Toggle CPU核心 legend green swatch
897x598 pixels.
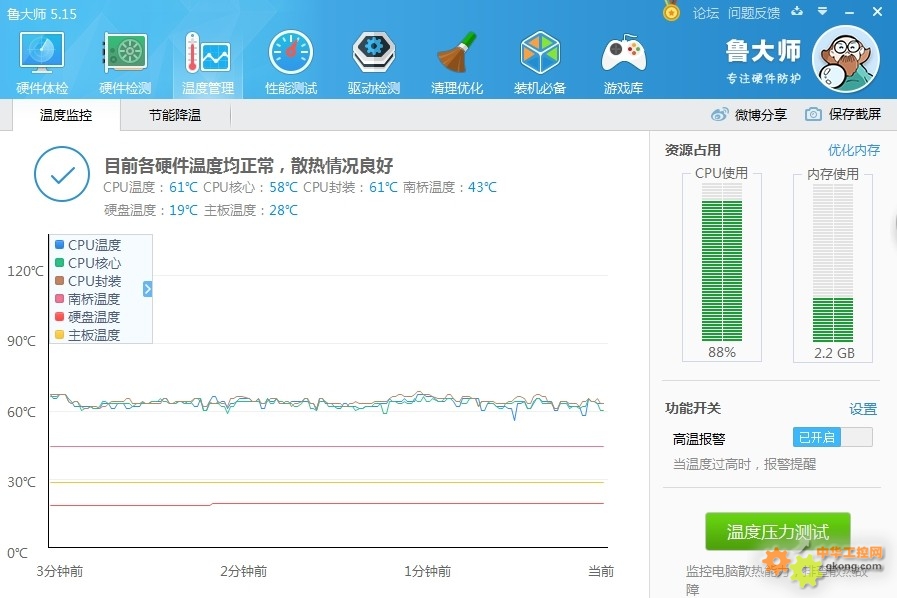coord(59,263)
